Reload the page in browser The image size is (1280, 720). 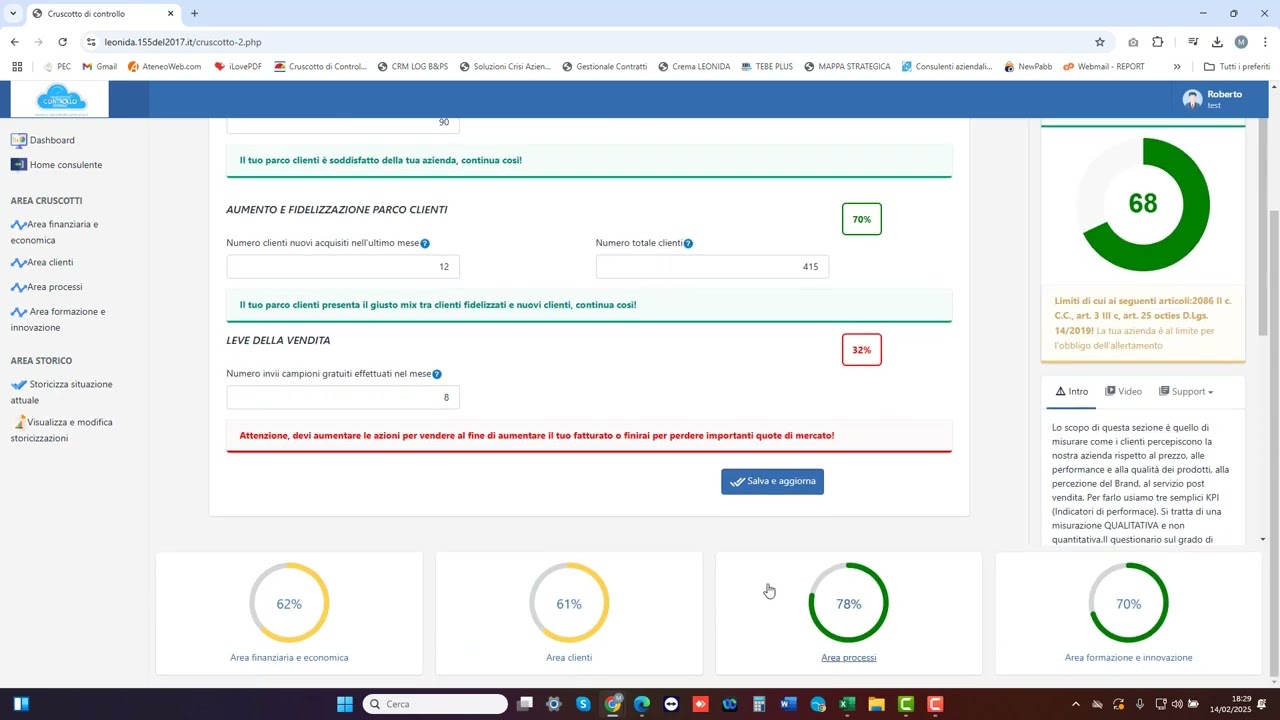(63, 42)
